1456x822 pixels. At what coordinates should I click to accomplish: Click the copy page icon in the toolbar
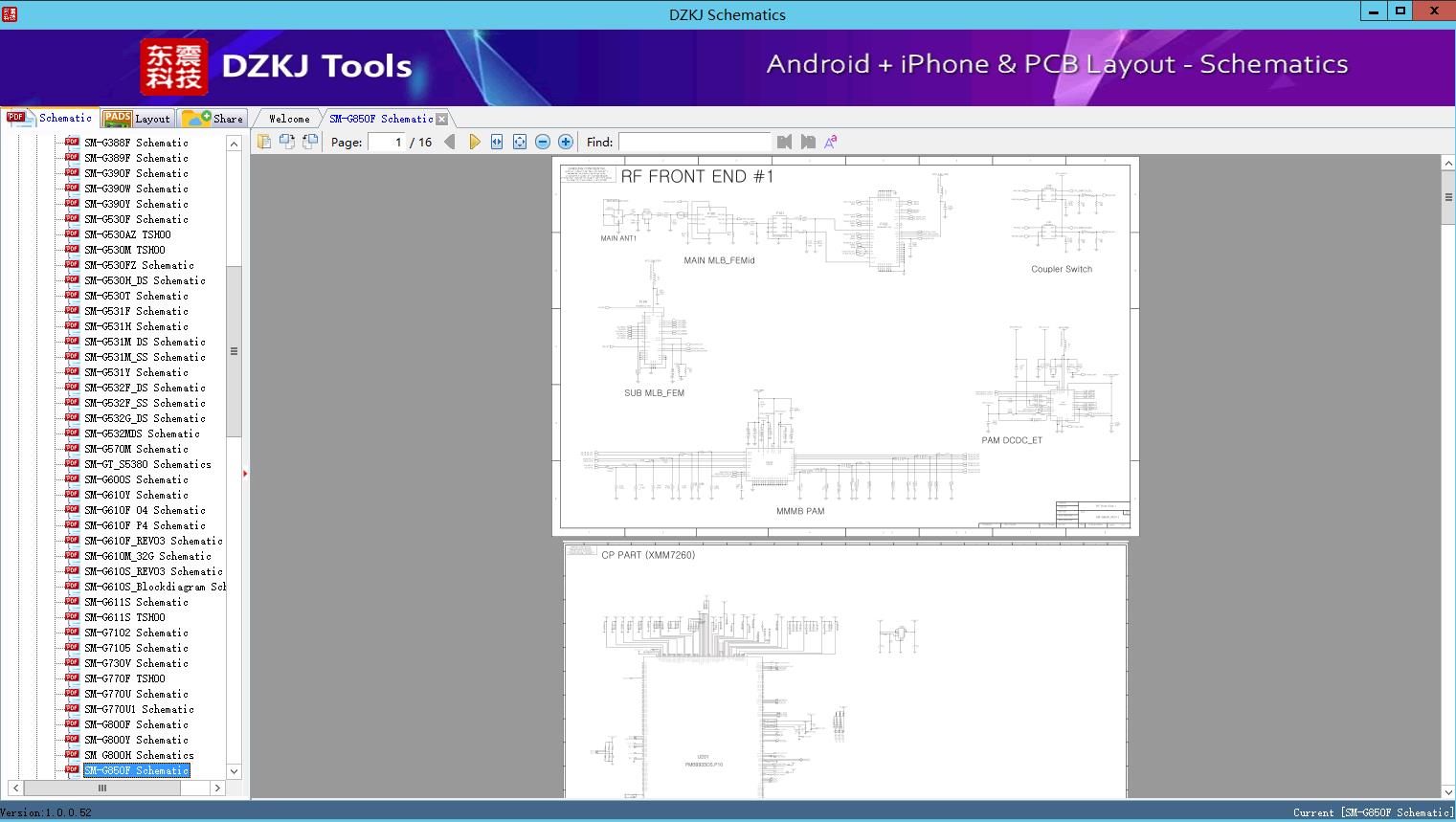pos(264,142)
